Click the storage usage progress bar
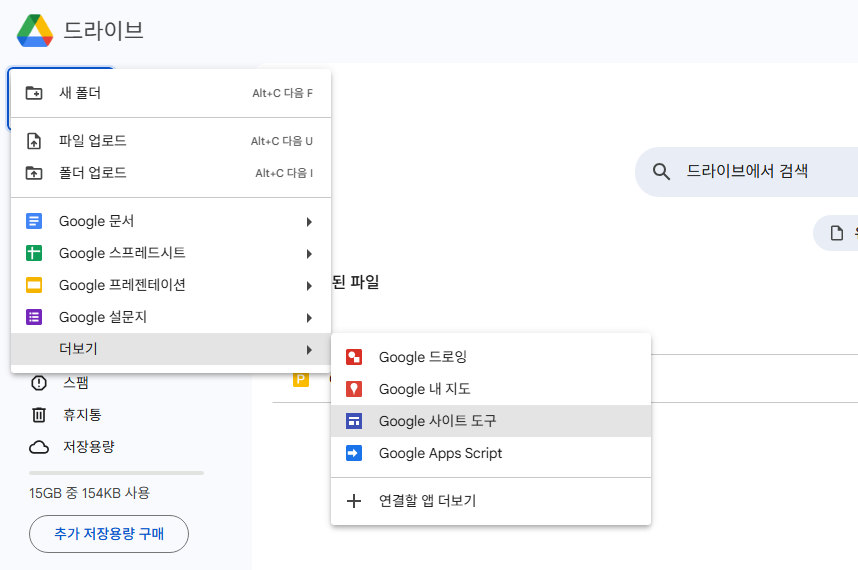Viewport: 858px width, 570px height. tap(117, 473)
